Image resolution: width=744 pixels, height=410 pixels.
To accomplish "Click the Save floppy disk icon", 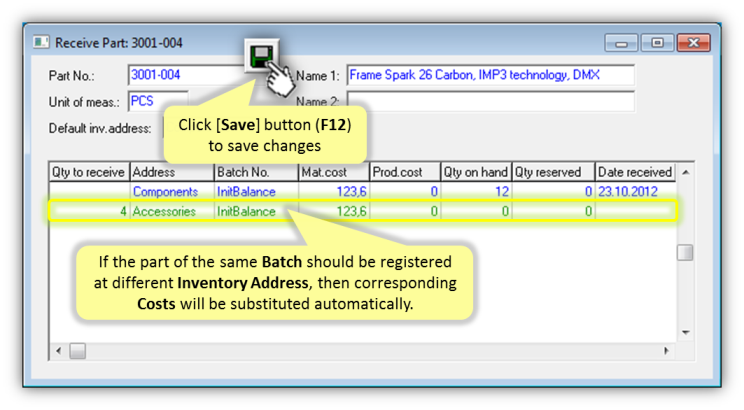I will point(261,56).
